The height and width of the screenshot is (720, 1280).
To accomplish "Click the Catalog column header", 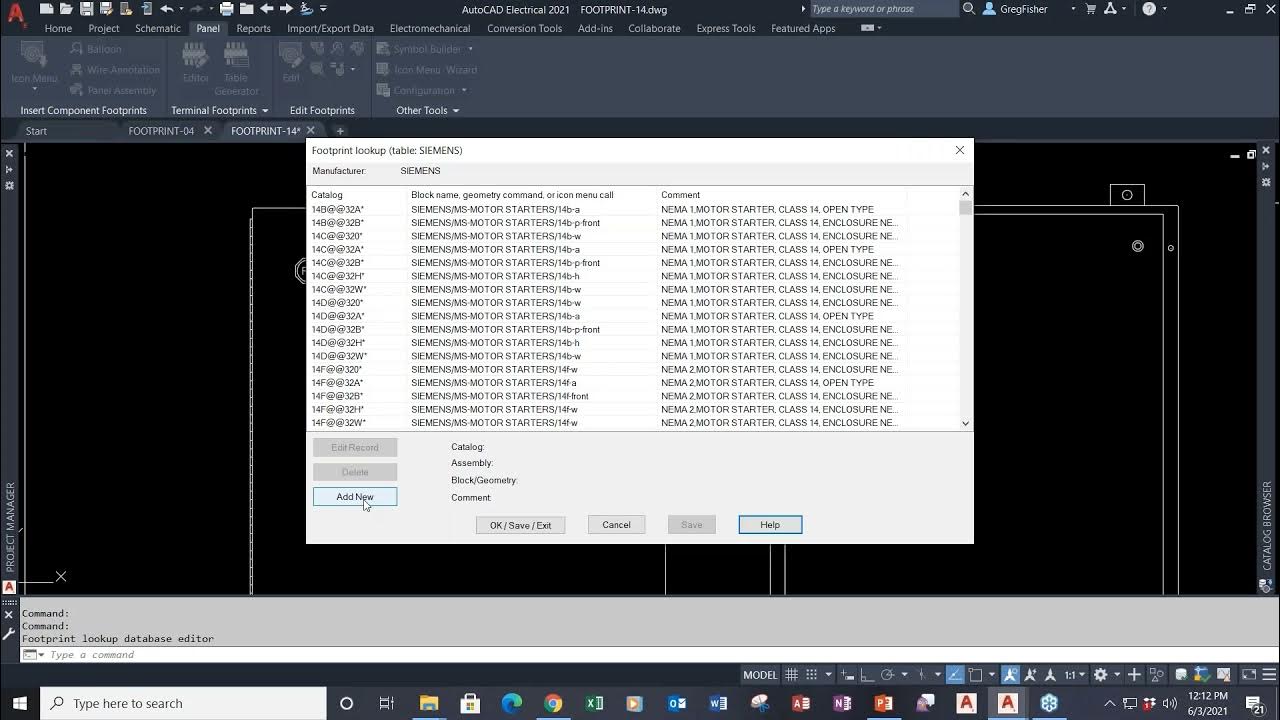I will tap(327, 195).
